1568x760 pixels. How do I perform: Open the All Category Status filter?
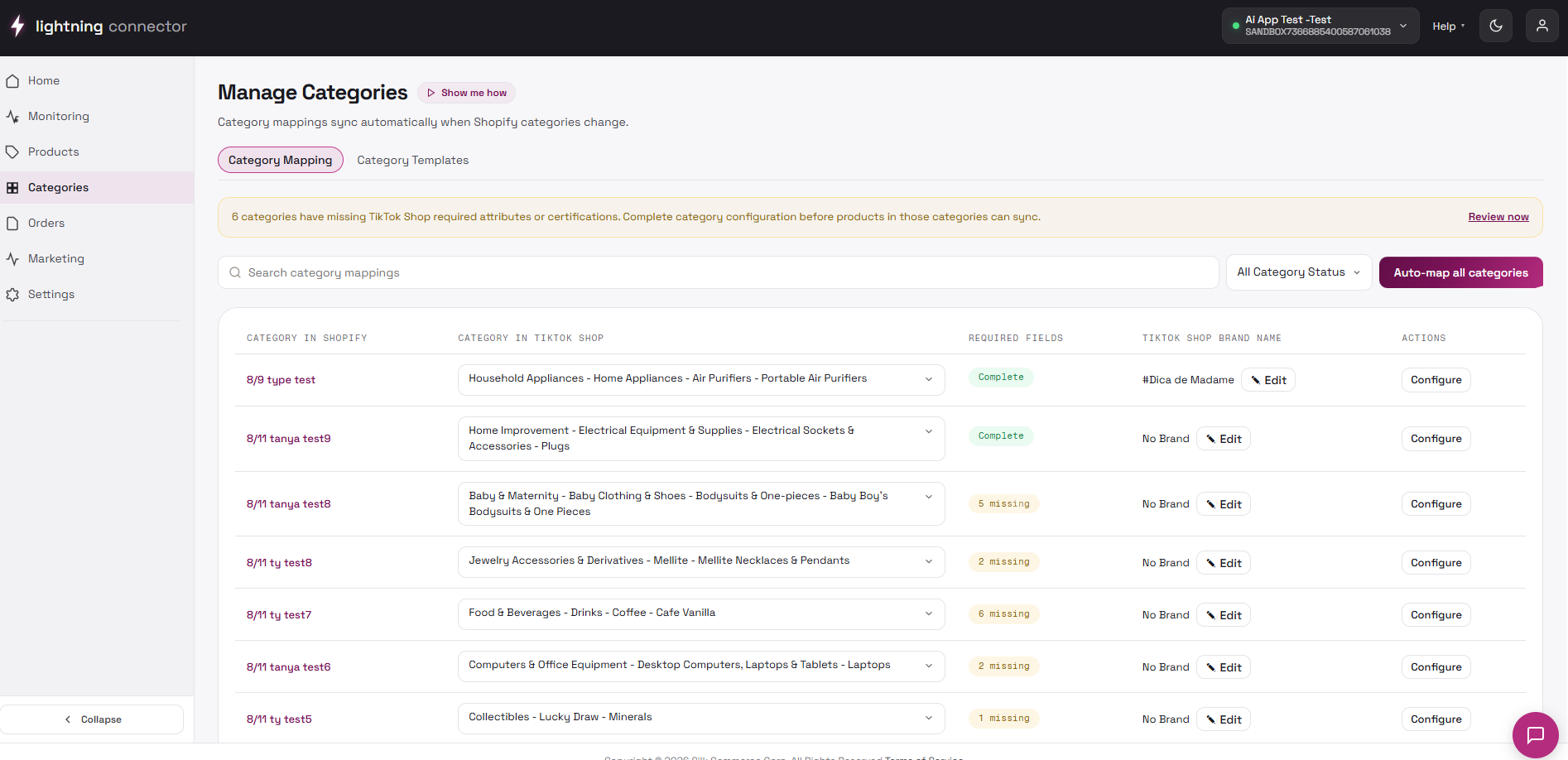(x=1299, y=272)
